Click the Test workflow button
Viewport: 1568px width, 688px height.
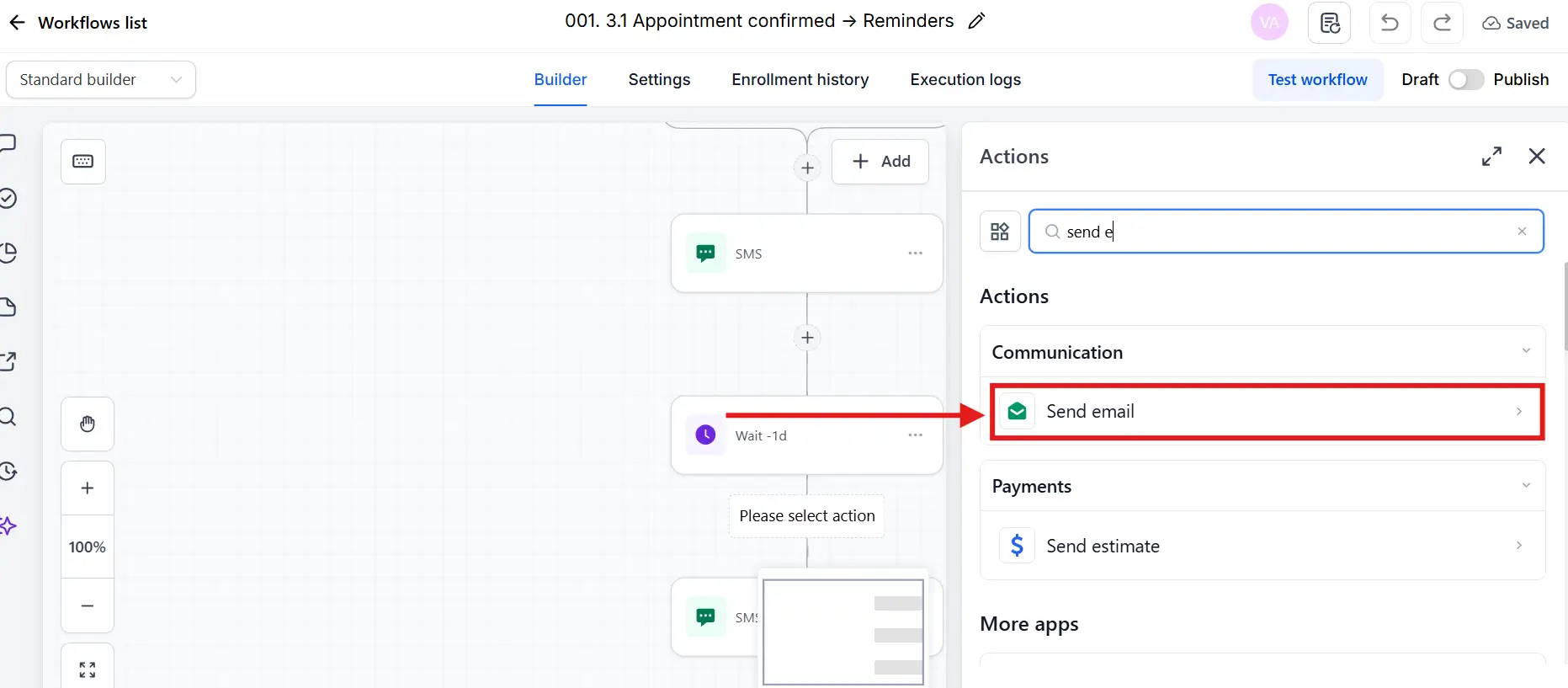[x=1317, y=79]
